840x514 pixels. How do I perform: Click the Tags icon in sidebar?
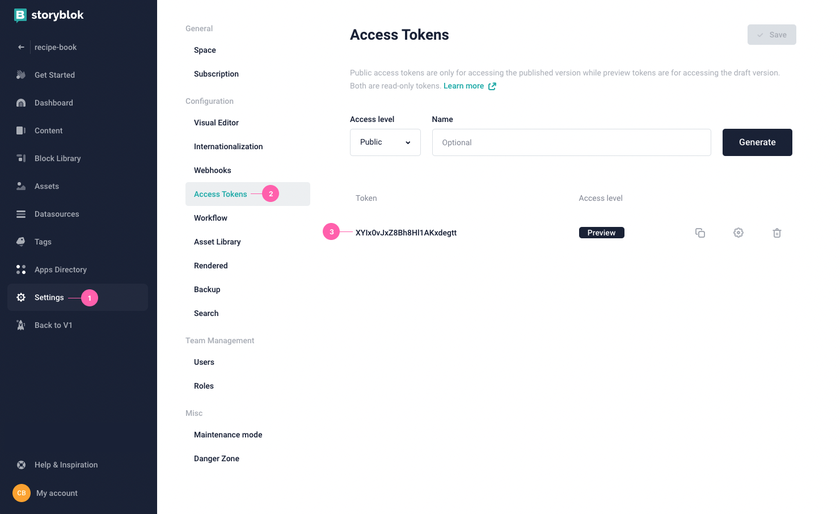21,242
